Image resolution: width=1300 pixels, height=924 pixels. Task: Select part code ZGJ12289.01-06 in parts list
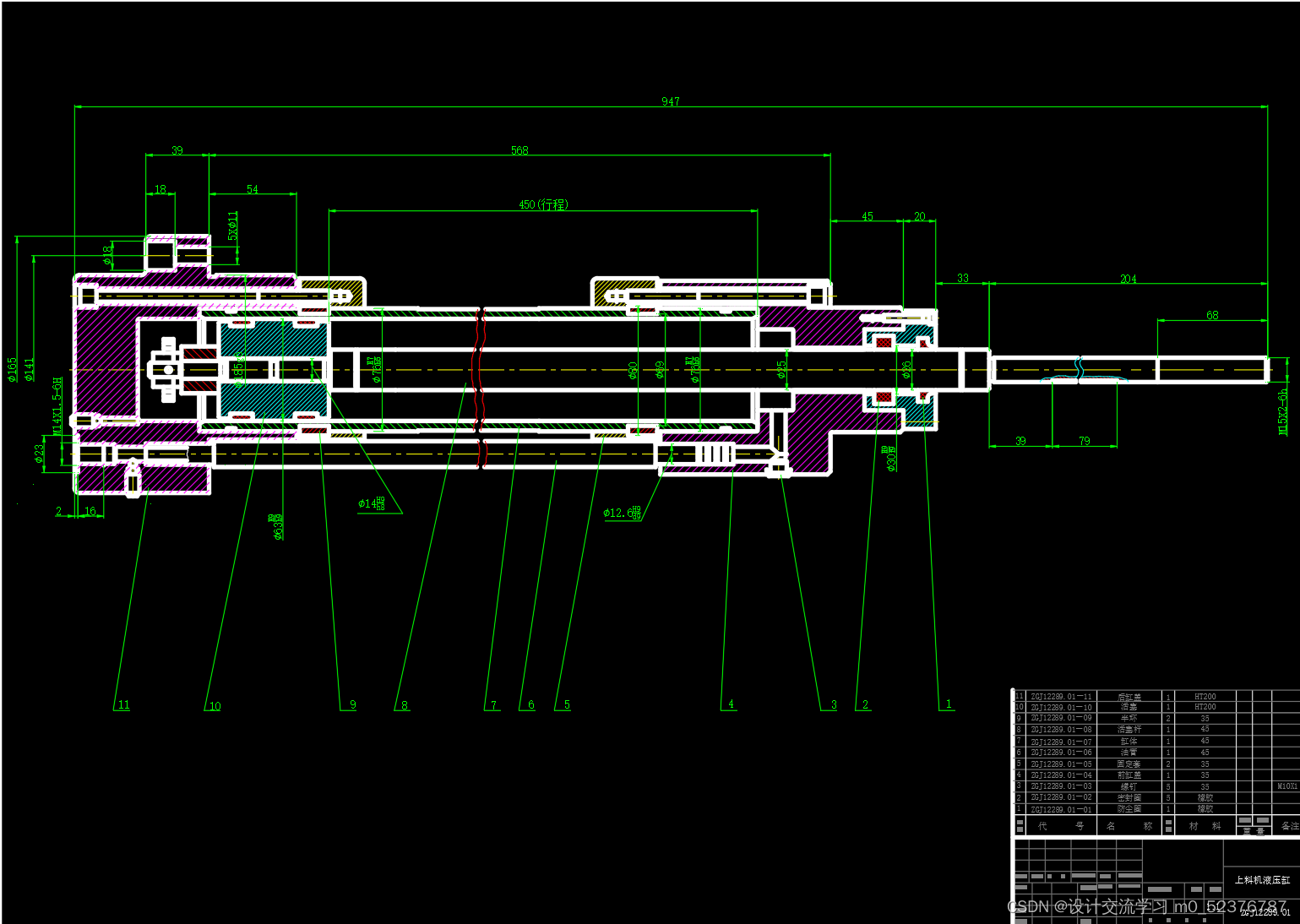(1061, 753)
